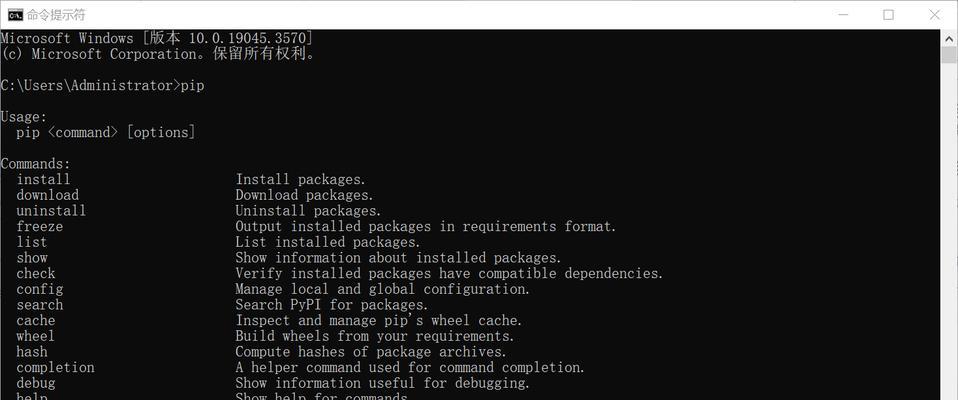
Task: Click the 'install' command name
Action: [43, 180]
